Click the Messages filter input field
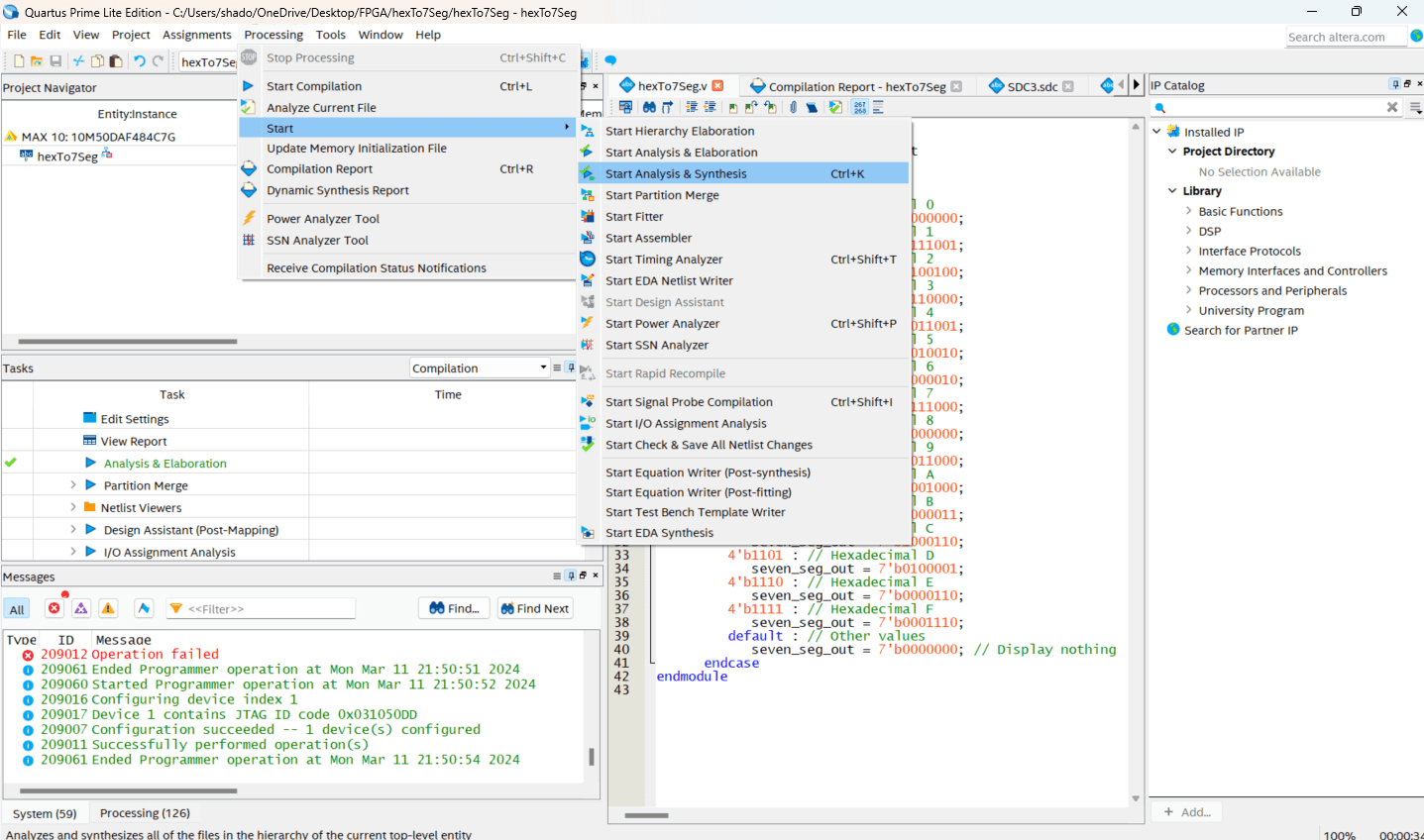1424x840 pixels. point(261,608)
